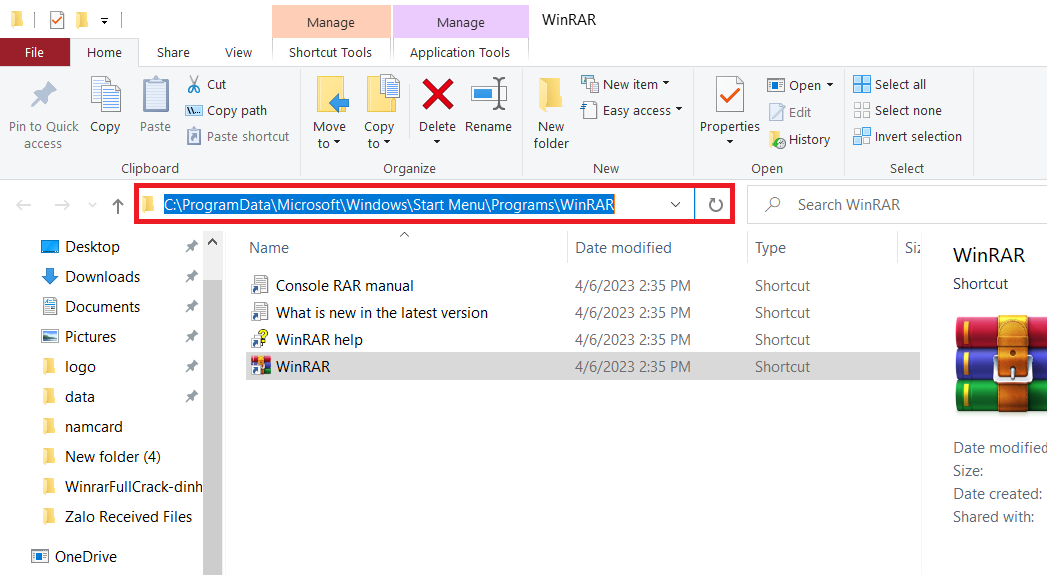Click the navigation pane scroll up arrow
The image size is (1047, 575).
213,242
